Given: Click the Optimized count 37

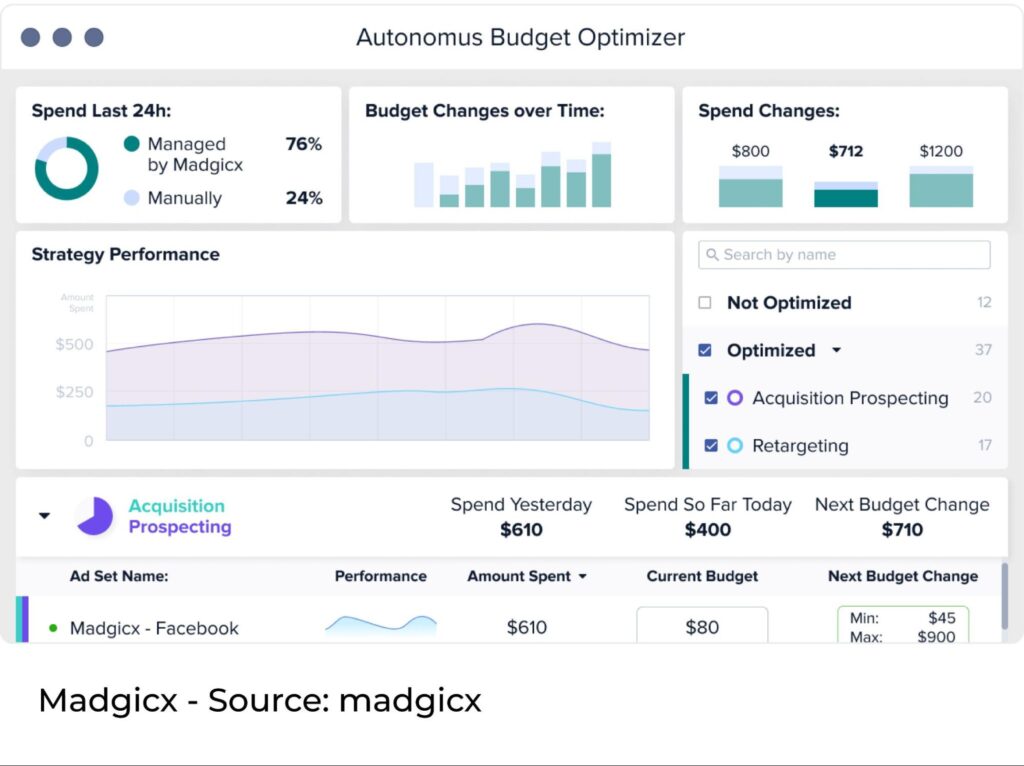Looking at the screenshot, I should [984, 350].
